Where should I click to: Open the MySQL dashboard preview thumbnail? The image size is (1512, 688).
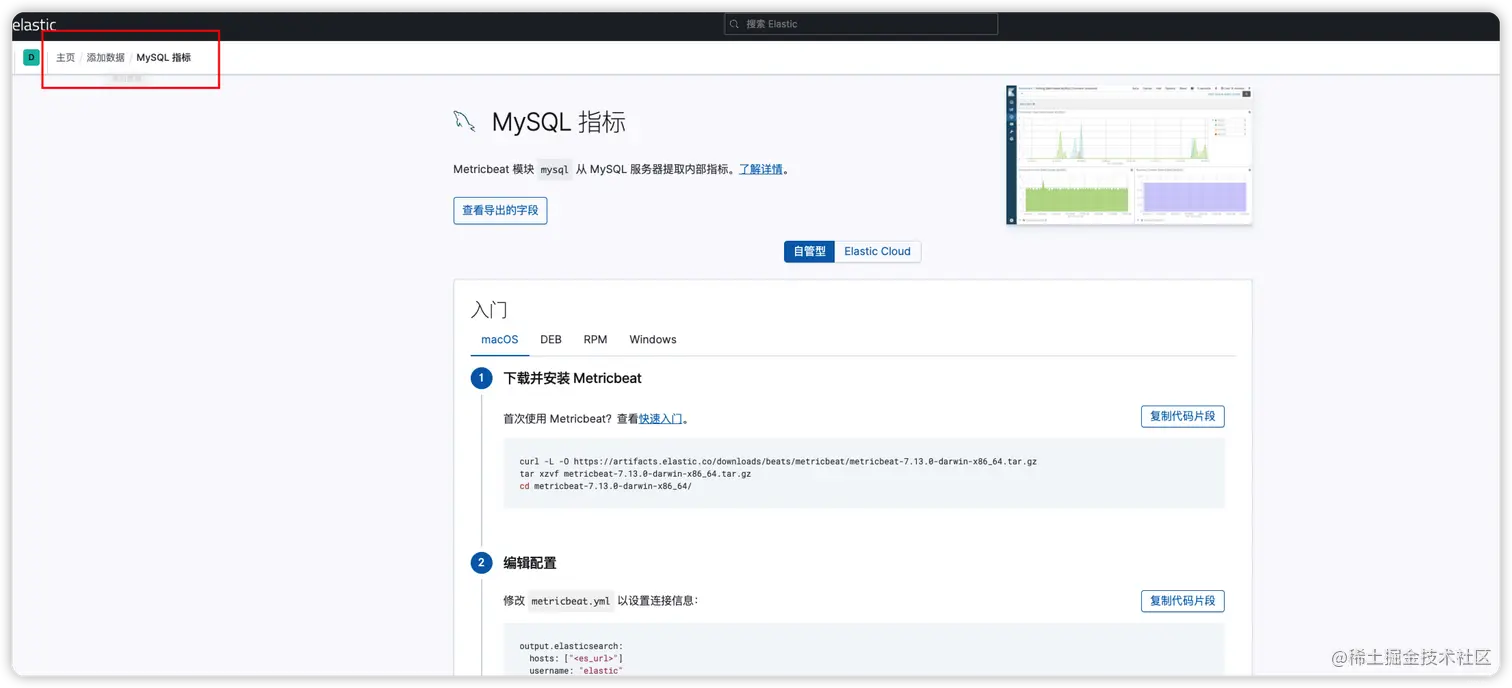1129,155
